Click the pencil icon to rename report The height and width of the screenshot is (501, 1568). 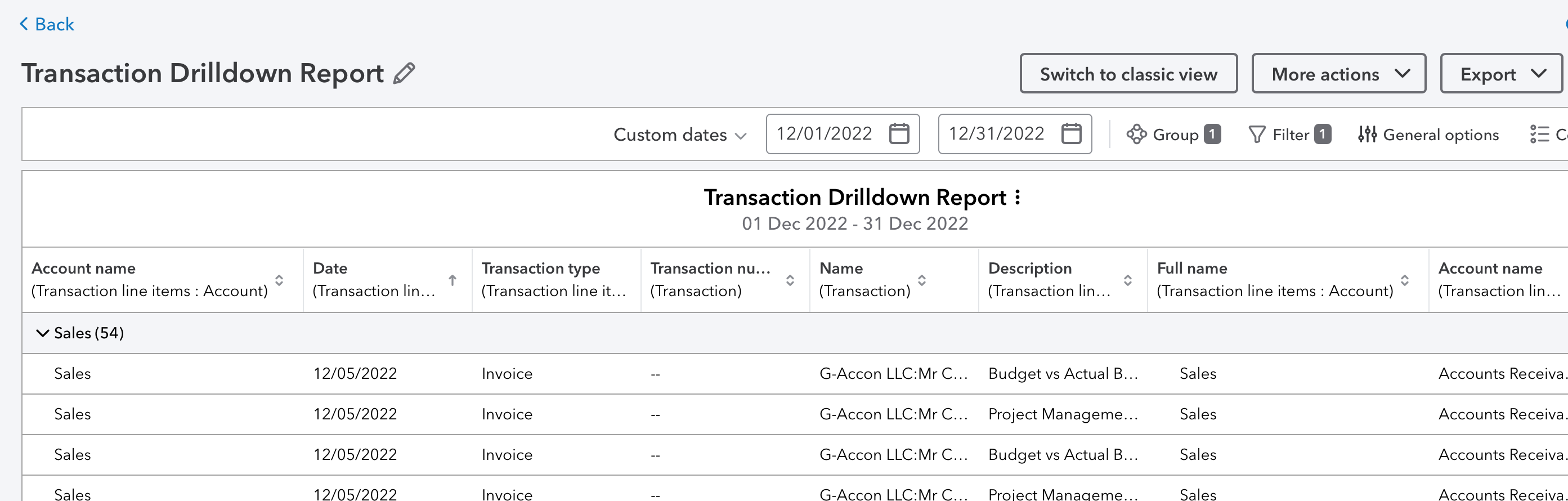pos(404,74)
